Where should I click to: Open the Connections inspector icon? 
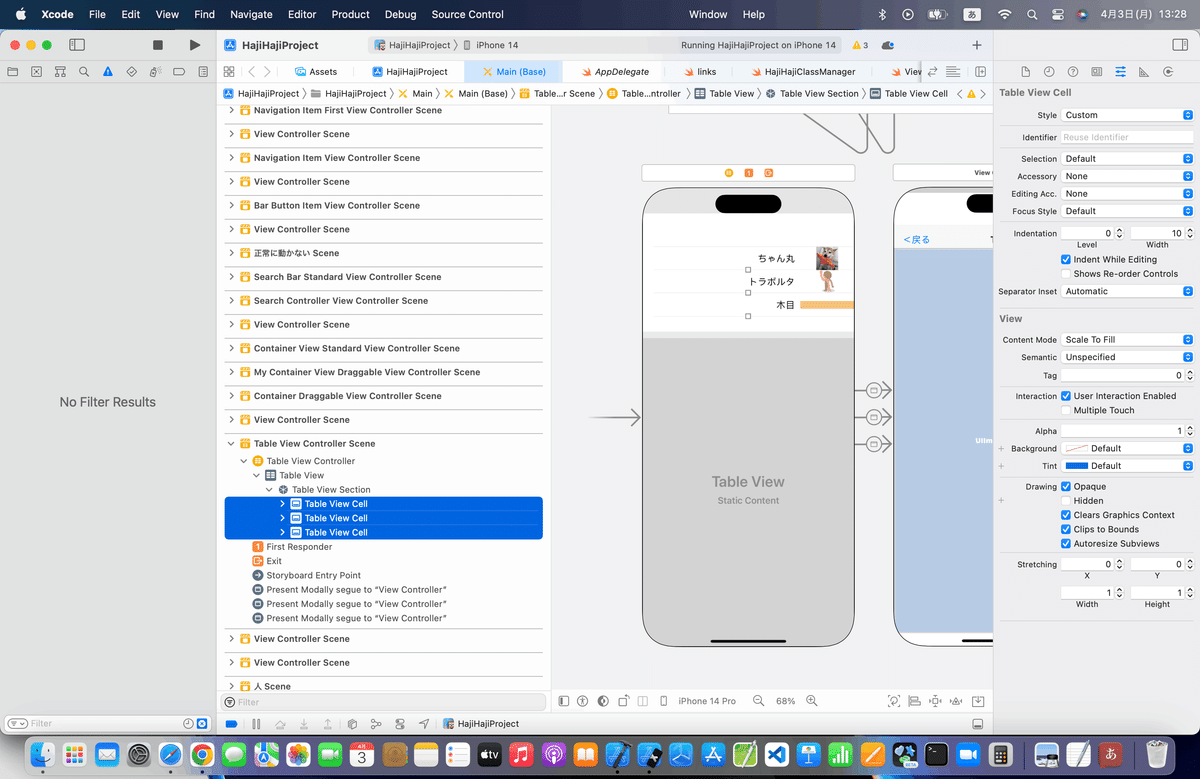point(1168,72)
